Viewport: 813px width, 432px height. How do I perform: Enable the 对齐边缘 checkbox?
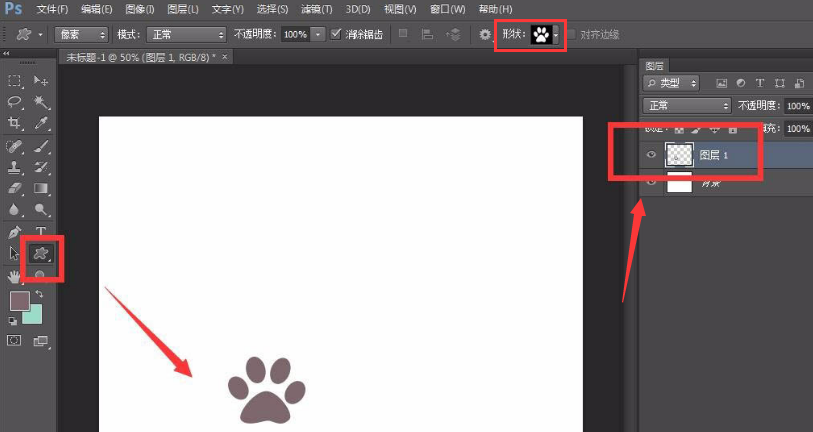(572, 34)
